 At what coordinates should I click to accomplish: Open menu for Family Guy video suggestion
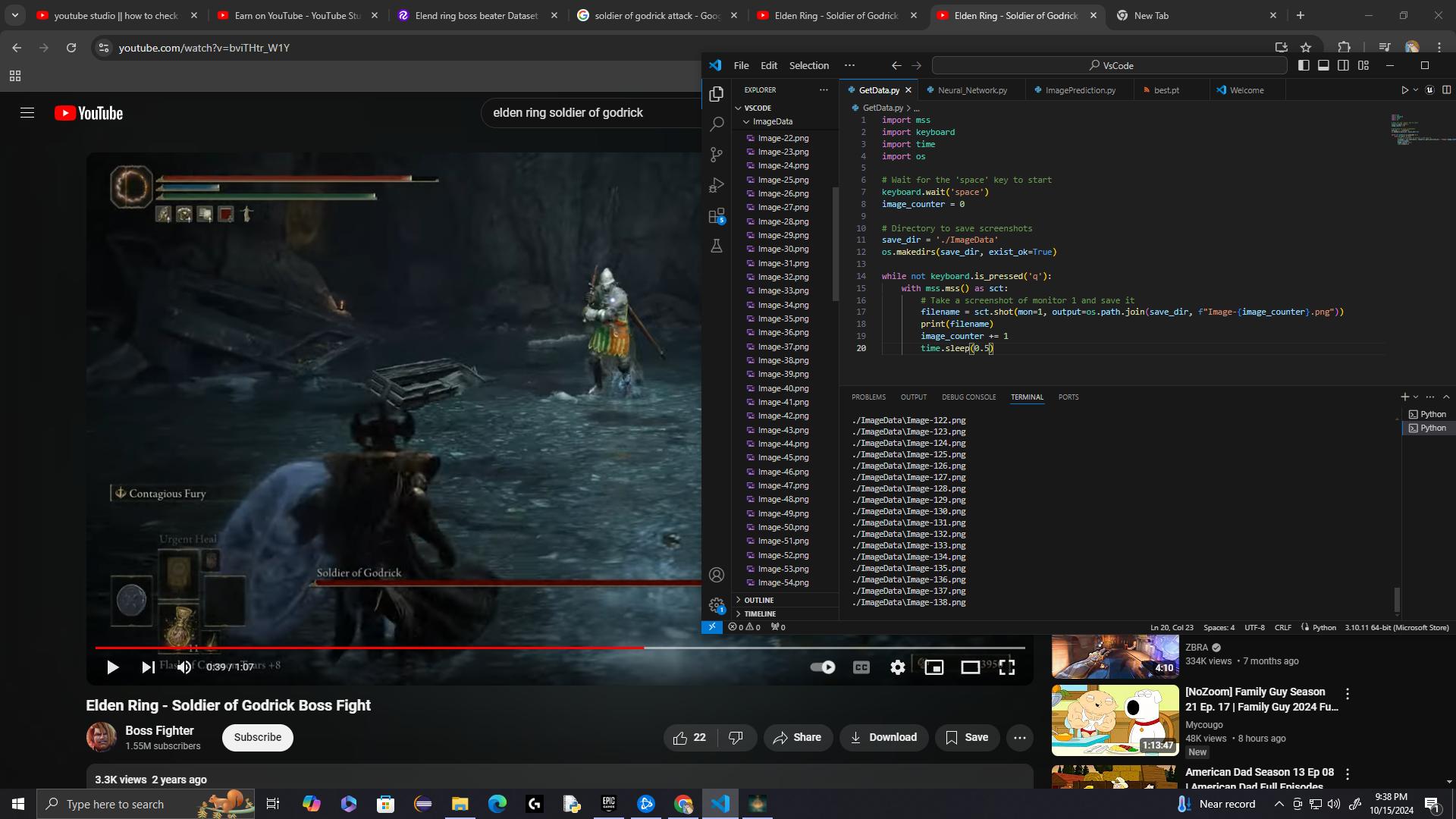point(1348,694)
